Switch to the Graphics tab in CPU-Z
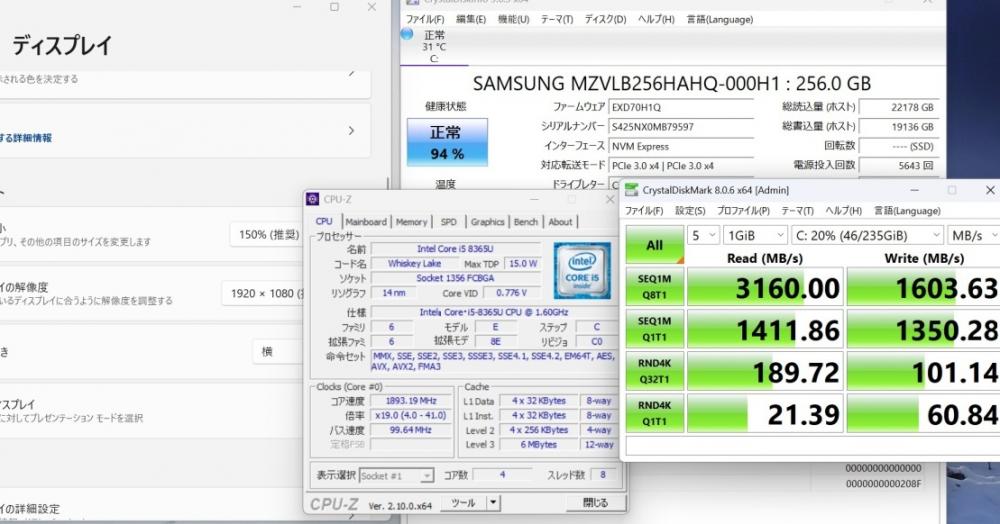This screenshot has width=1000, height=524. point(487,221)
